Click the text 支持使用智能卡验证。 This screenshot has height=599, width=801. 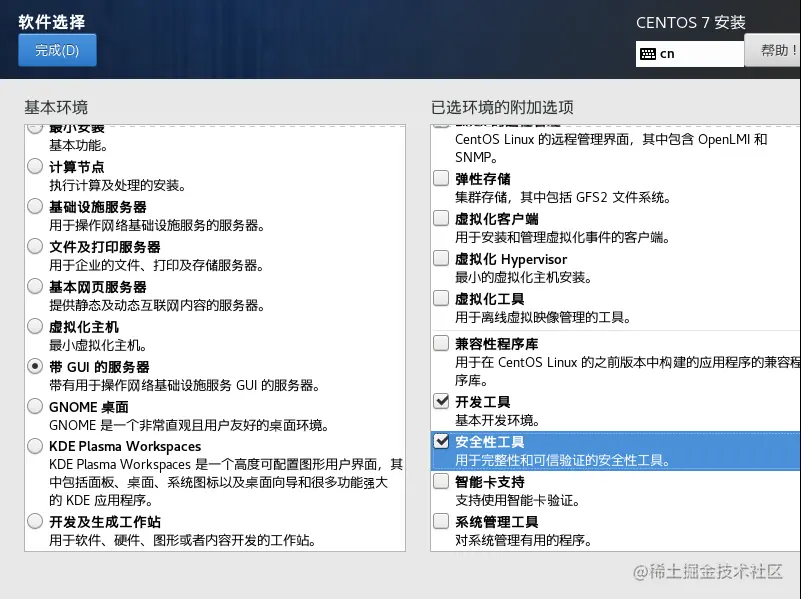(517, 501)
